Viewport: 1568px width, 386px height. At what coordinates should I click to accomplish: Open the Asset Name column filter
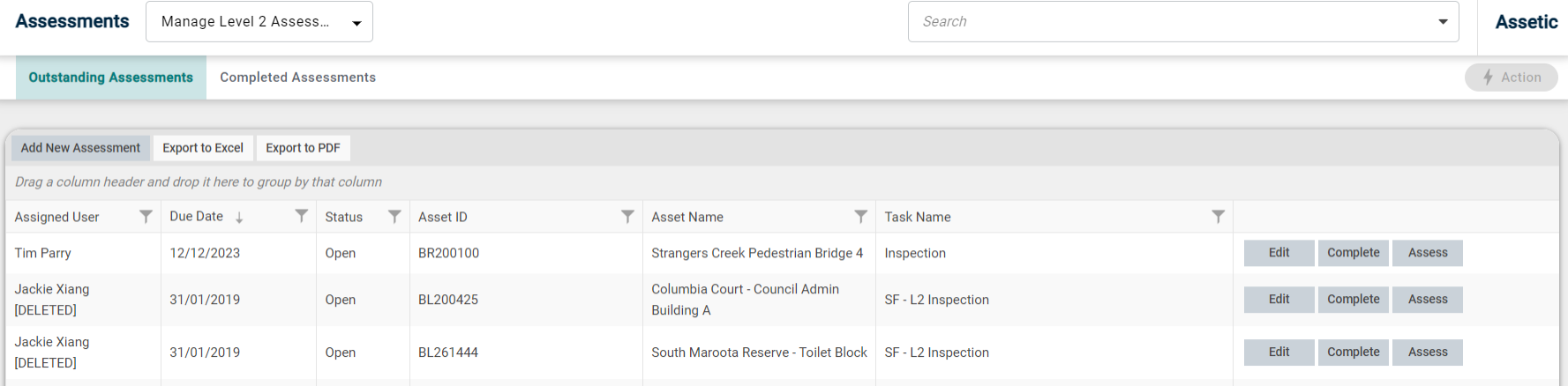click(860, 217)
